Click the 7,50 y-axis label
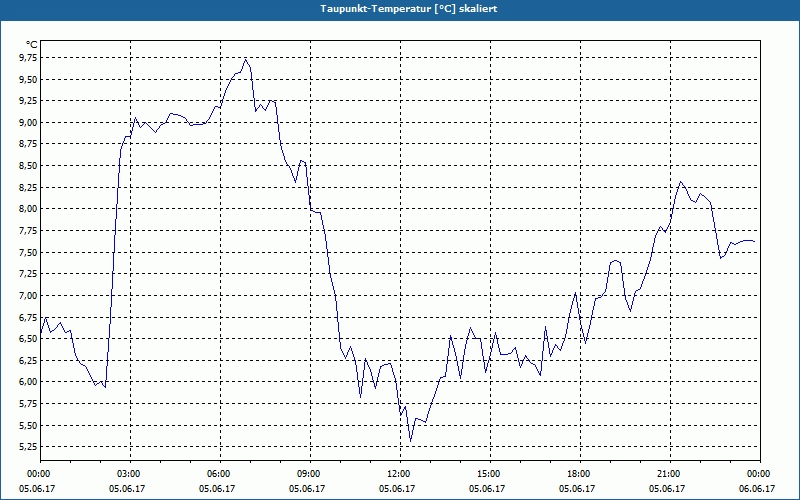Image resolution: width=800 pixels, height=500 pixels. coord(28,252)
